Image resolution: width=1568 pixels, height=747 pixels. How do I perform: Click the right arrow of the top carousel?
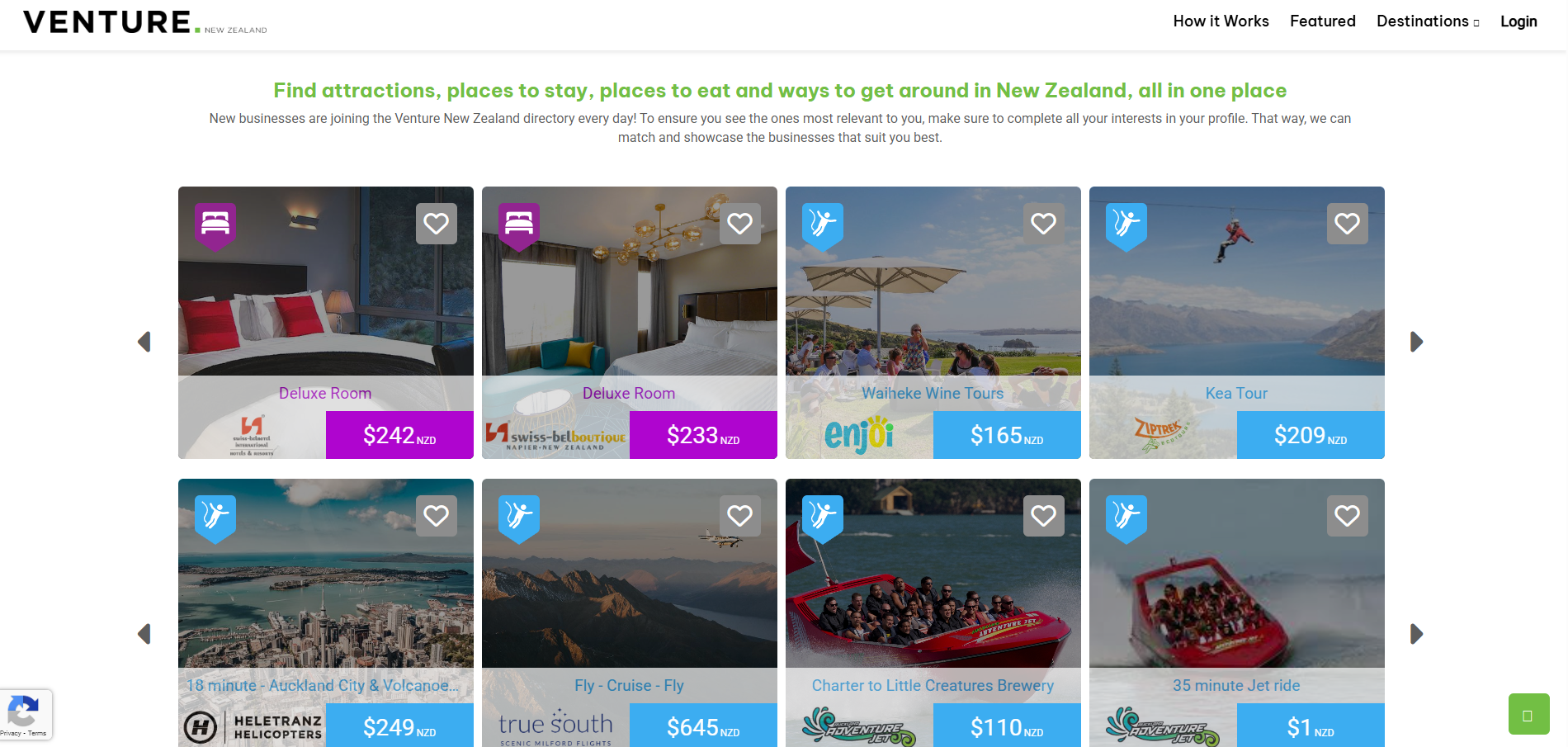(1417, 341)
